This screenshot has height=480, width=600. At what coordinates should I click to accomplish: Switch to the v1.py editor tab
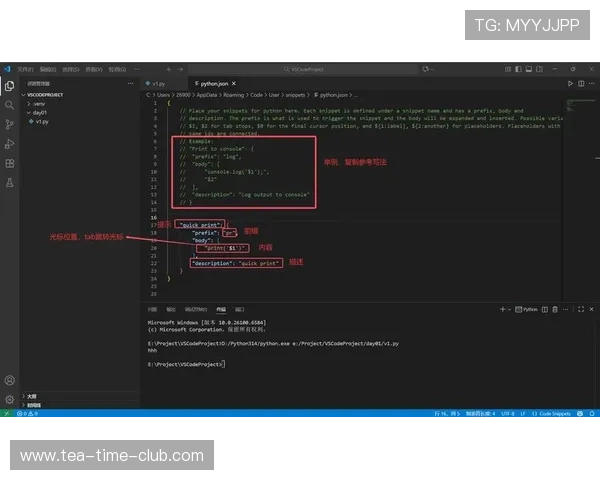coord(158,84)
